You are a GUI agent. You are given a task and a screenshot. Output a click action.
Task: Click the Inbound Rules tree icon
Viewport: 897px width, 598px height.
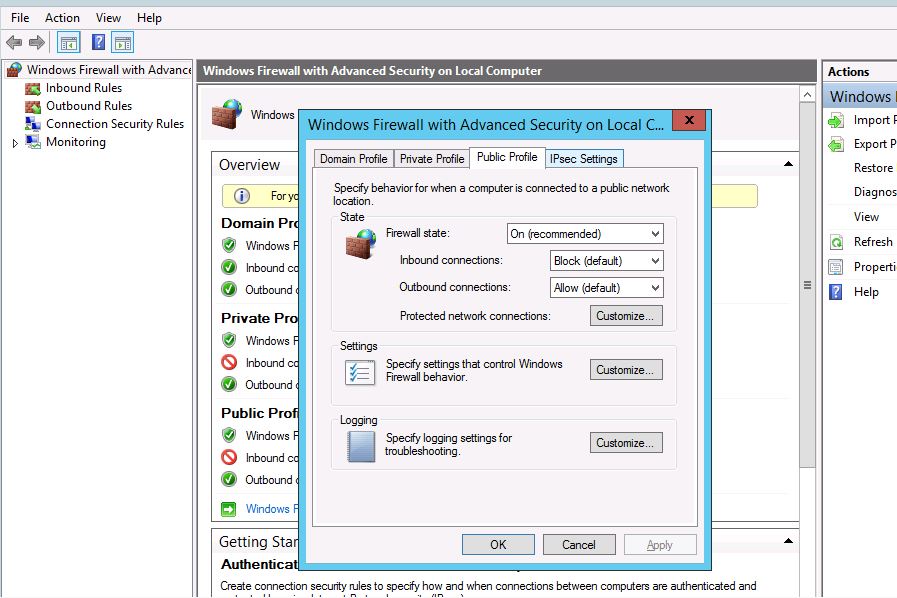click(33, 88)
